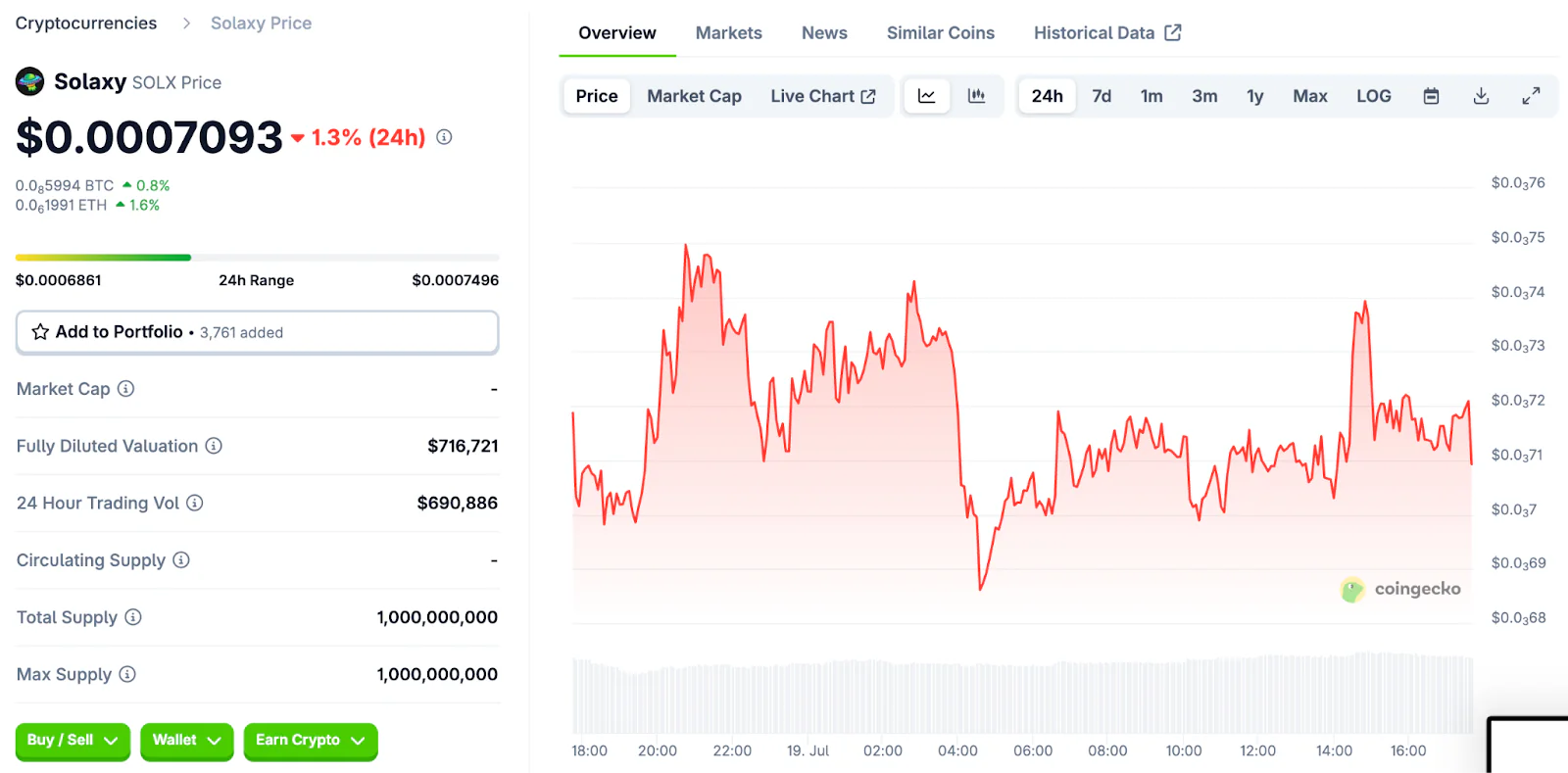Viewport: 1568px width, 773px height.
Task: Open info icon next to 24h price change
Action: coord(444,137)
